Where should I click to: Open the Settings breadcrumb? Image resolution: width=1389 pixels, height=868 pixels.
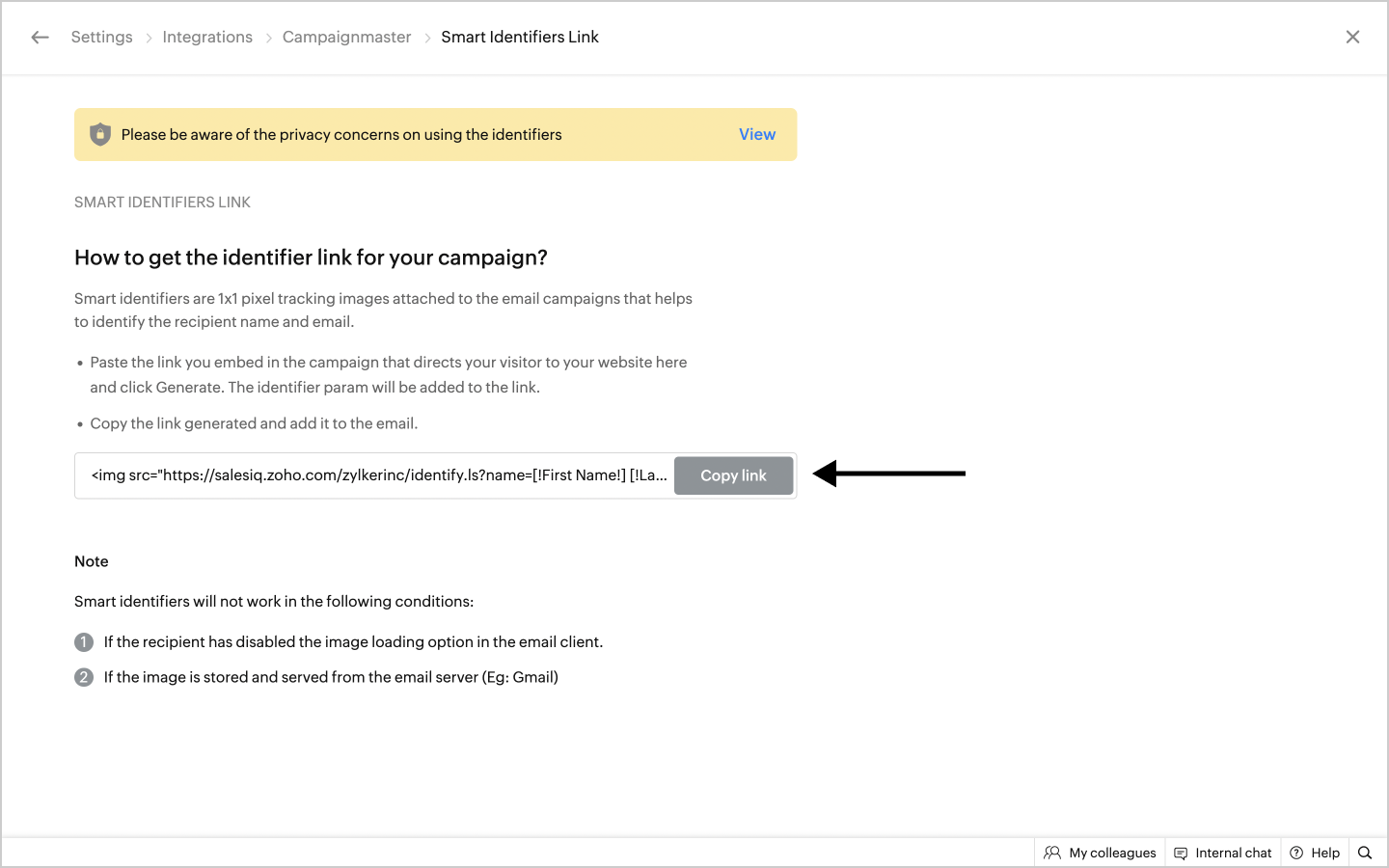point(101,37)
